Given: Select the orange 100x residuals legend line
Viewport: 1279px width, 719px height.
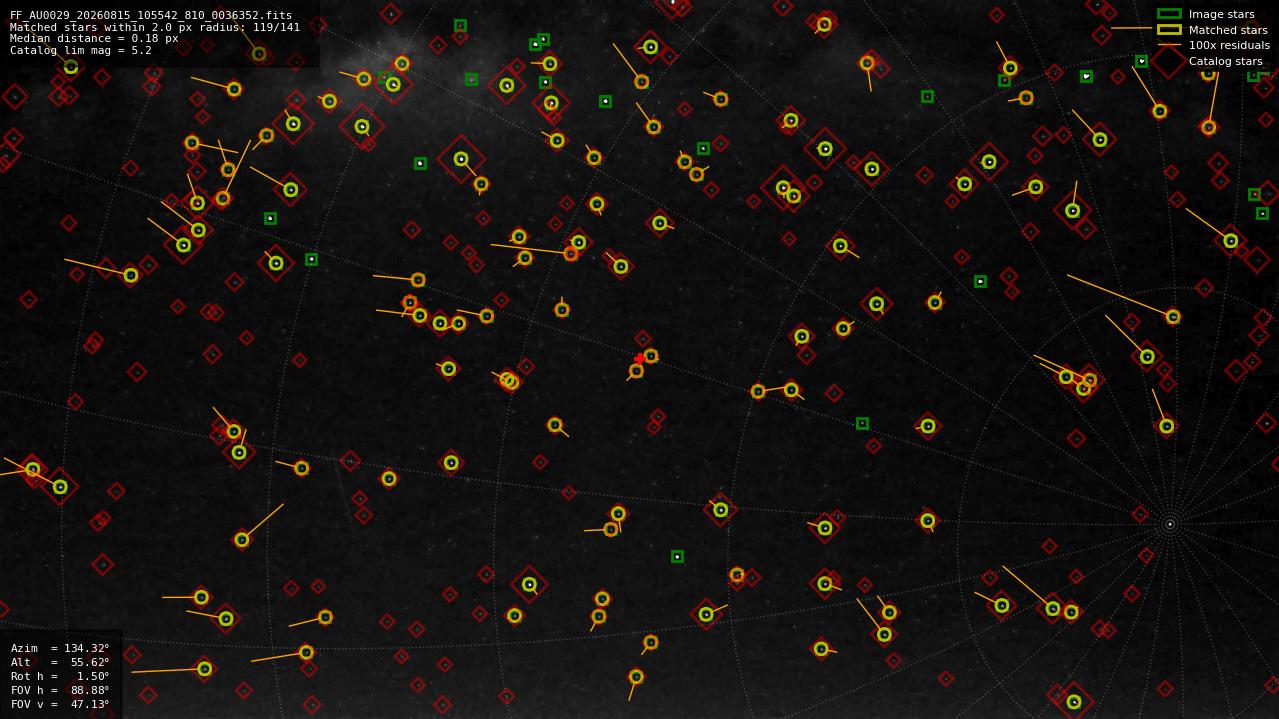Looking at the screenshot, I should pyautogui.click(x=1169, y=45).
